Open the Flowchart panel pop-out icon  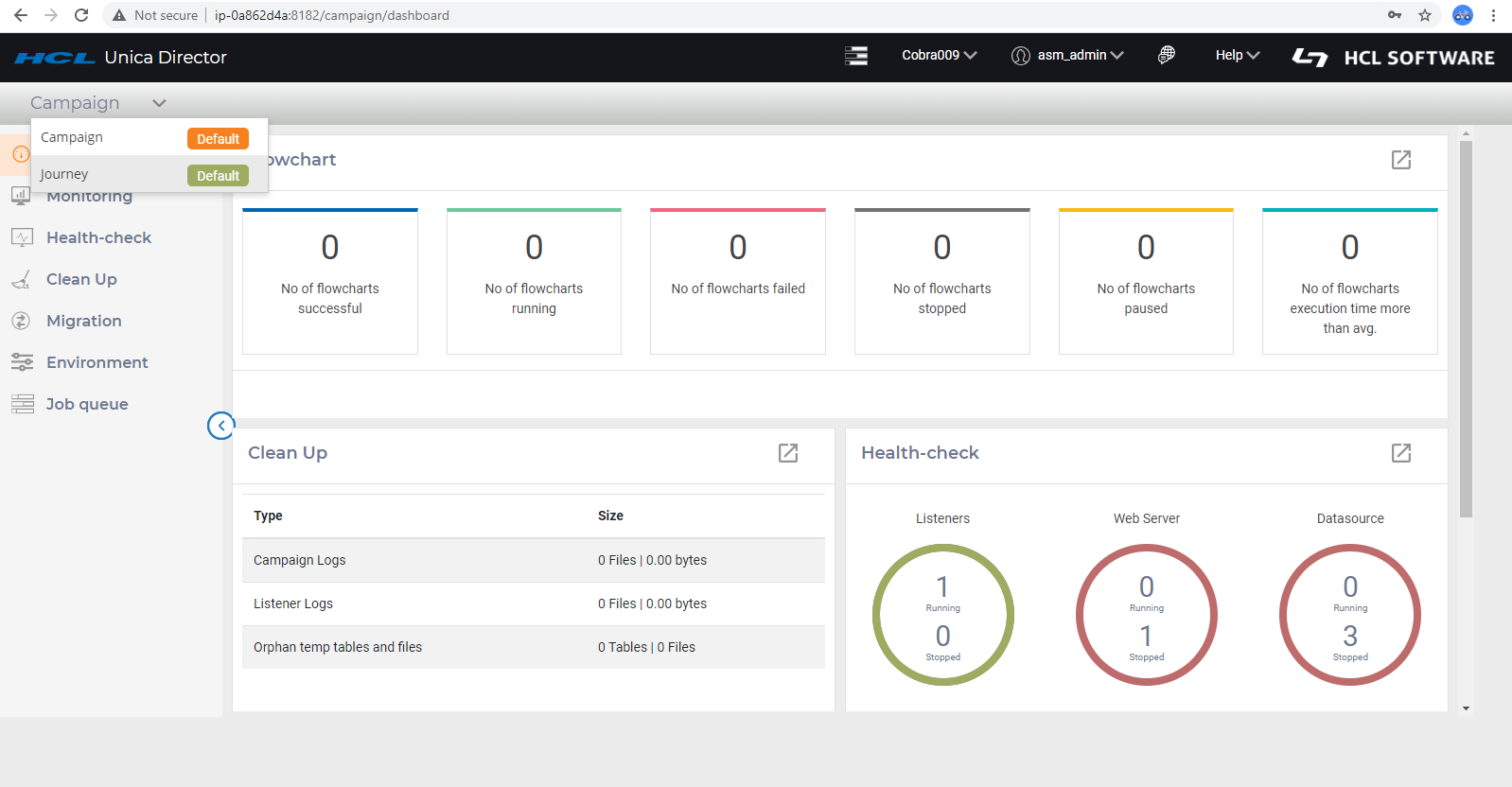1400,160
